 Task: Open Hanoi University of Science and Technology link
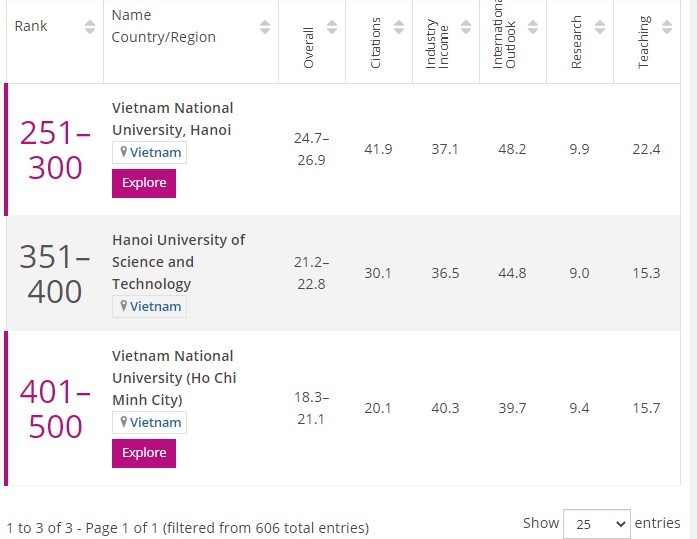(178, 262)
